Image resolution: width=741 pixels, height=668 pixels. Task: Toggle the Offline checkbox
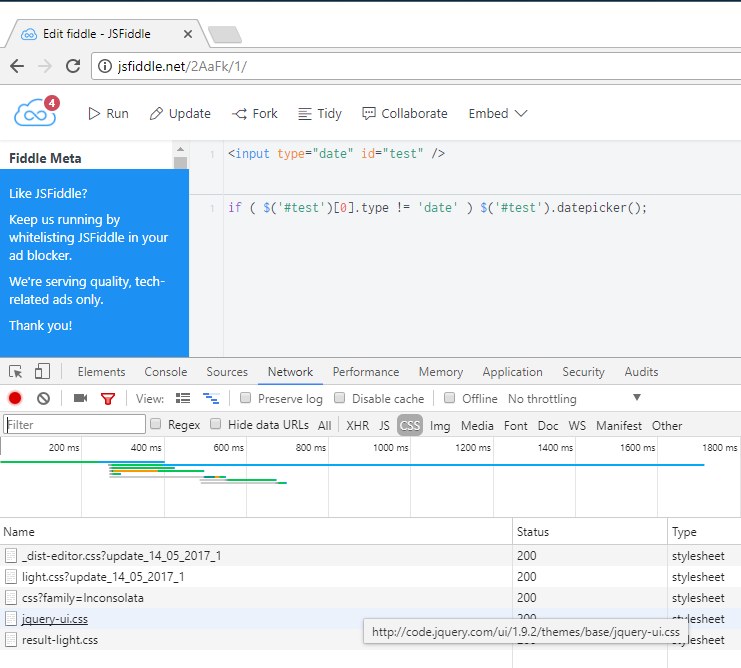[449, 398]
